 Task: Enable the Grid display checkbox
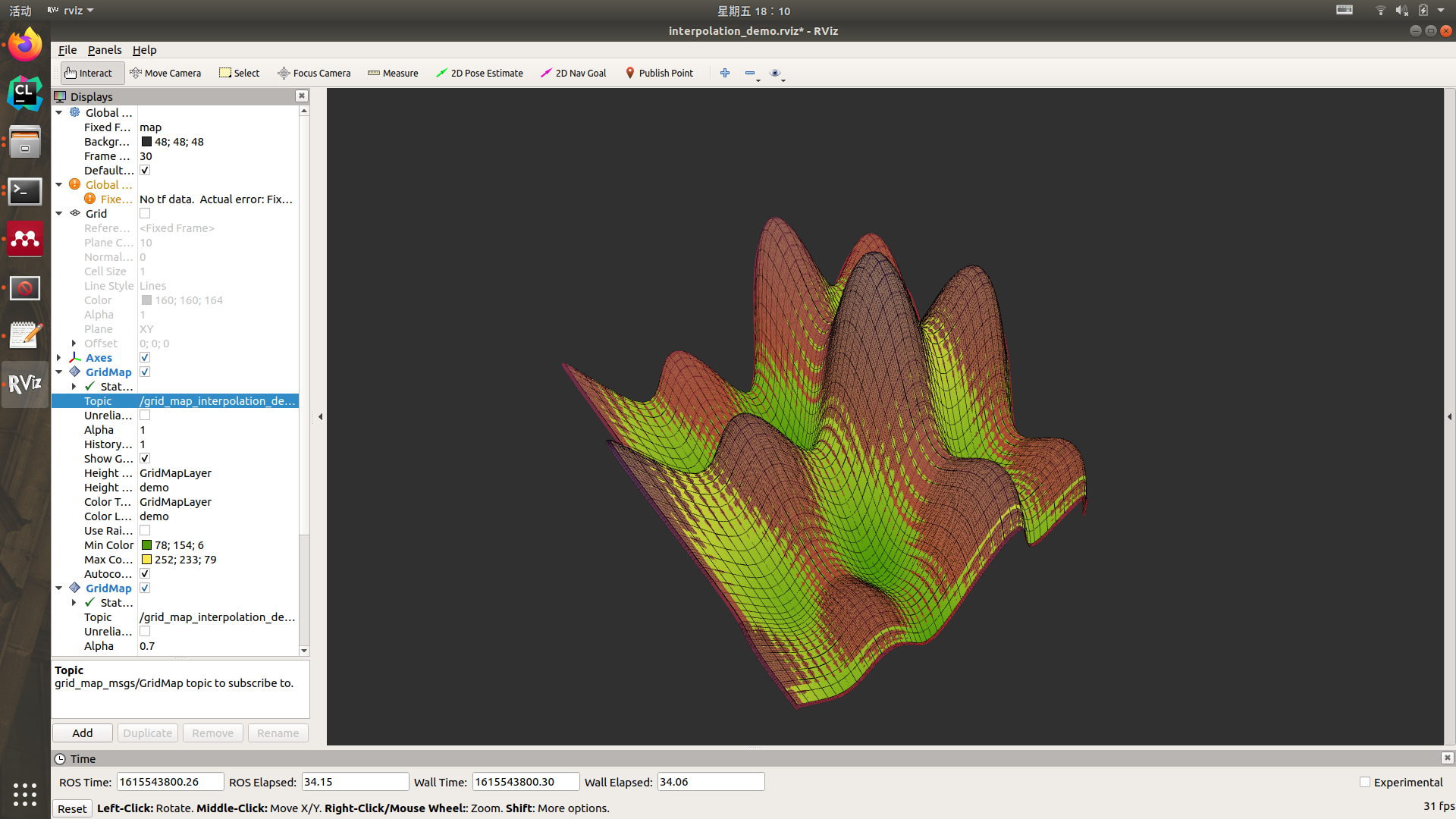click(x=145, y=214)
